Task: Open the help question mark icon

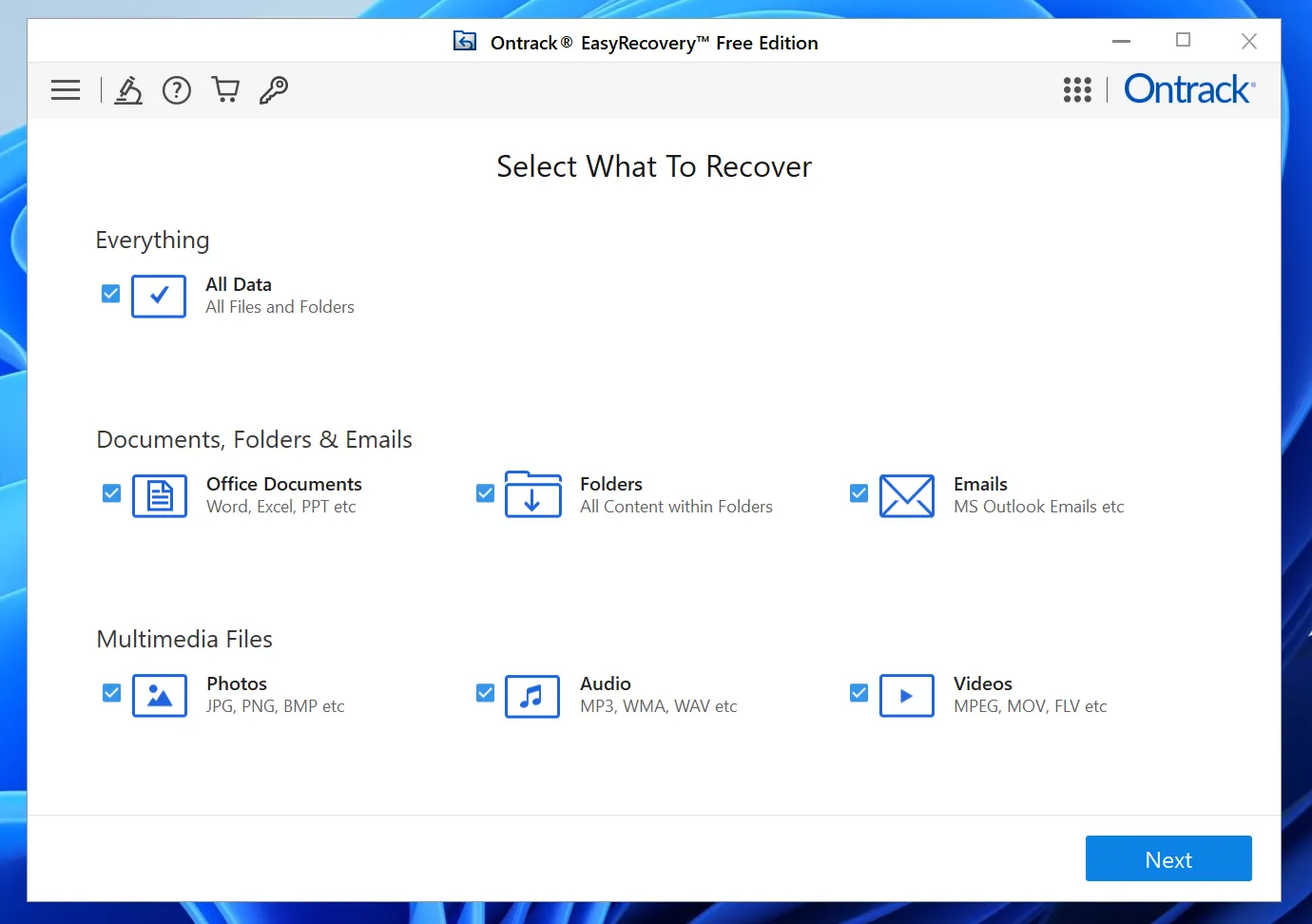Action: [x=177, y=90]
